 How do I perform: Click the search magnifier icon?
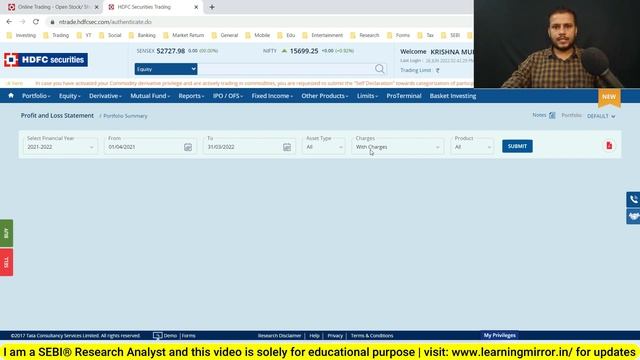point(380,69)
